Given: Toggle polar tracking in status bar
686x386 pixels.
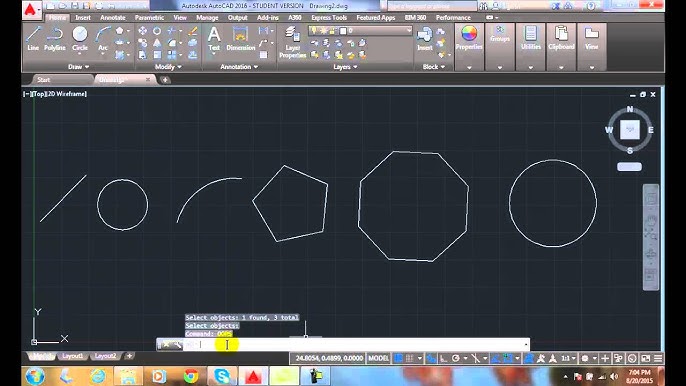Looking at the screenshot, I should click(x=455, y=358).
